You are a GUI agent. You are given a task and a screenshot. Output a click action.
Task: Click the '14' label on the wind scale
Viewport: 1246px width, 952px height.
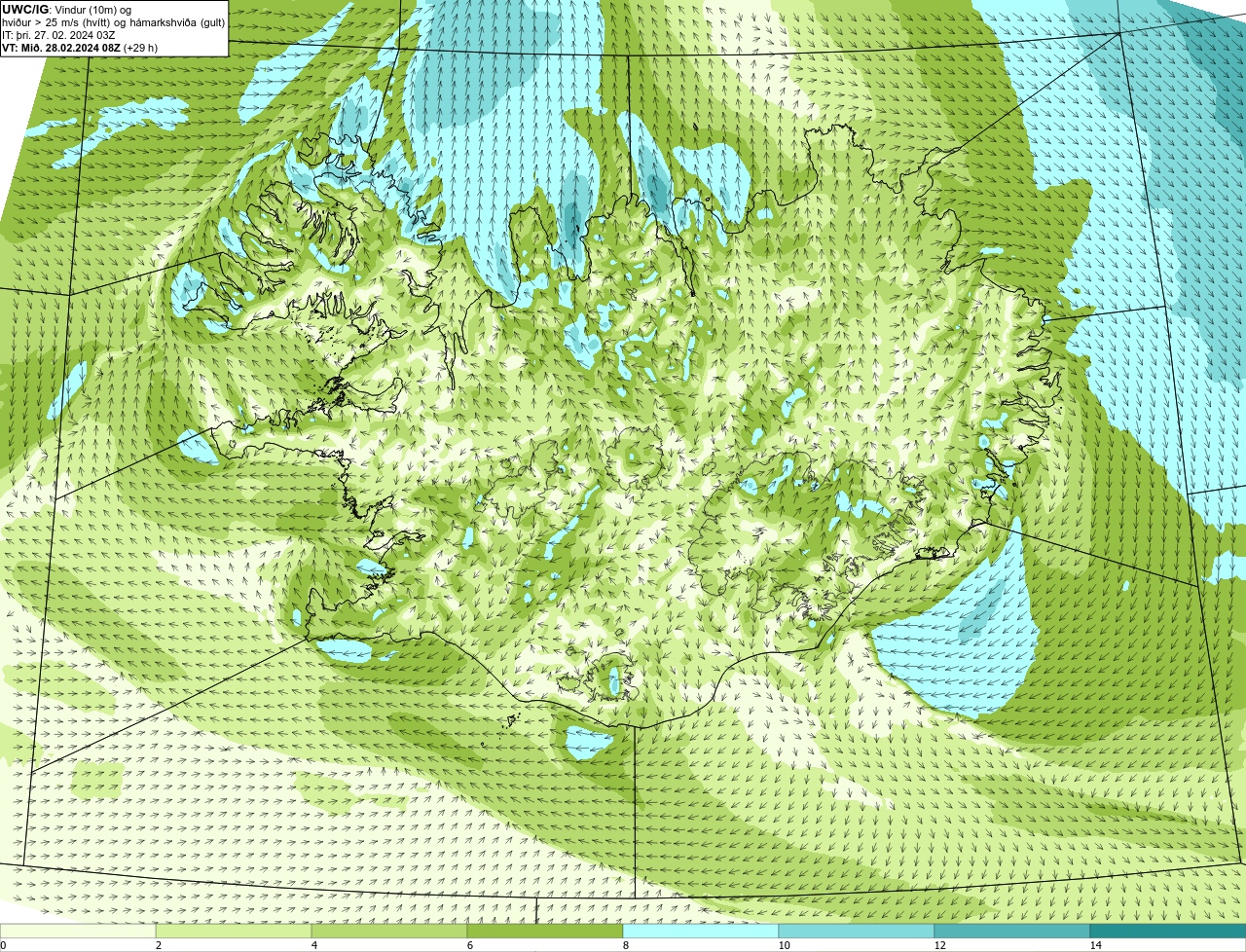1095,945
